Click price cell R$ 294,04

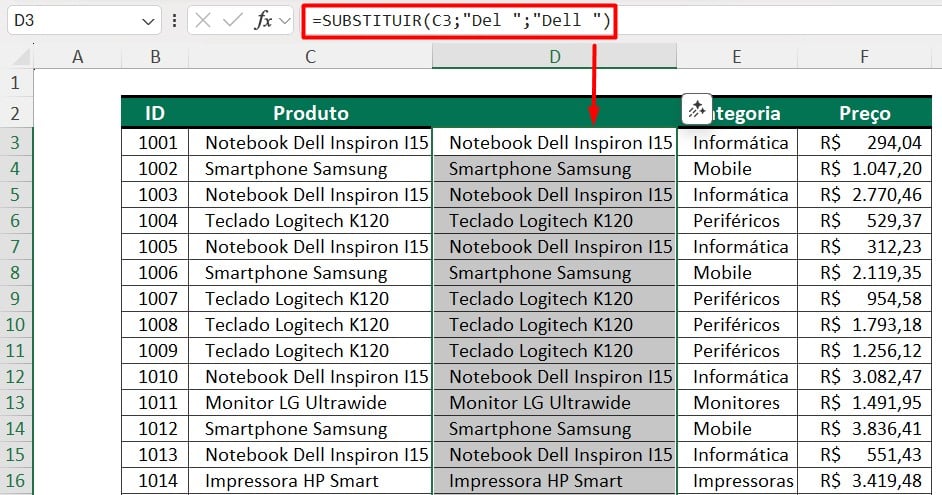point(864,142)
